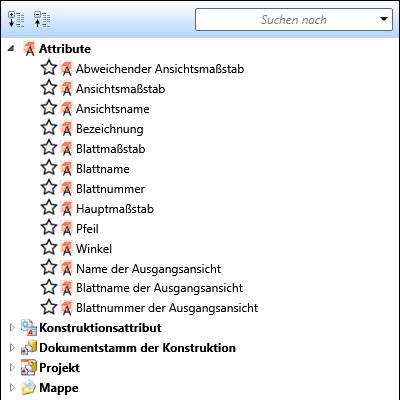Click the attribute icon beside Pfeil

point(66,229)
